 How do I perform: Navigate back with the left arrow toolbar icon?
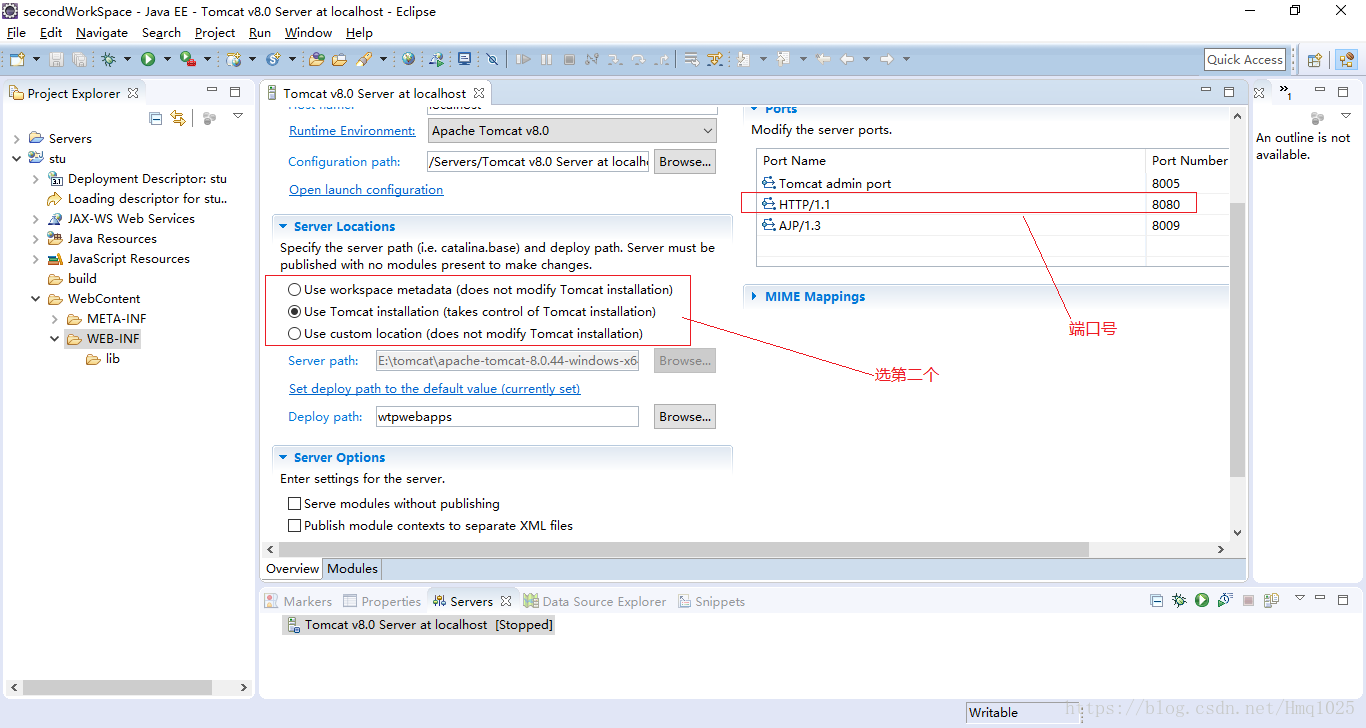(x=847, y=60)
